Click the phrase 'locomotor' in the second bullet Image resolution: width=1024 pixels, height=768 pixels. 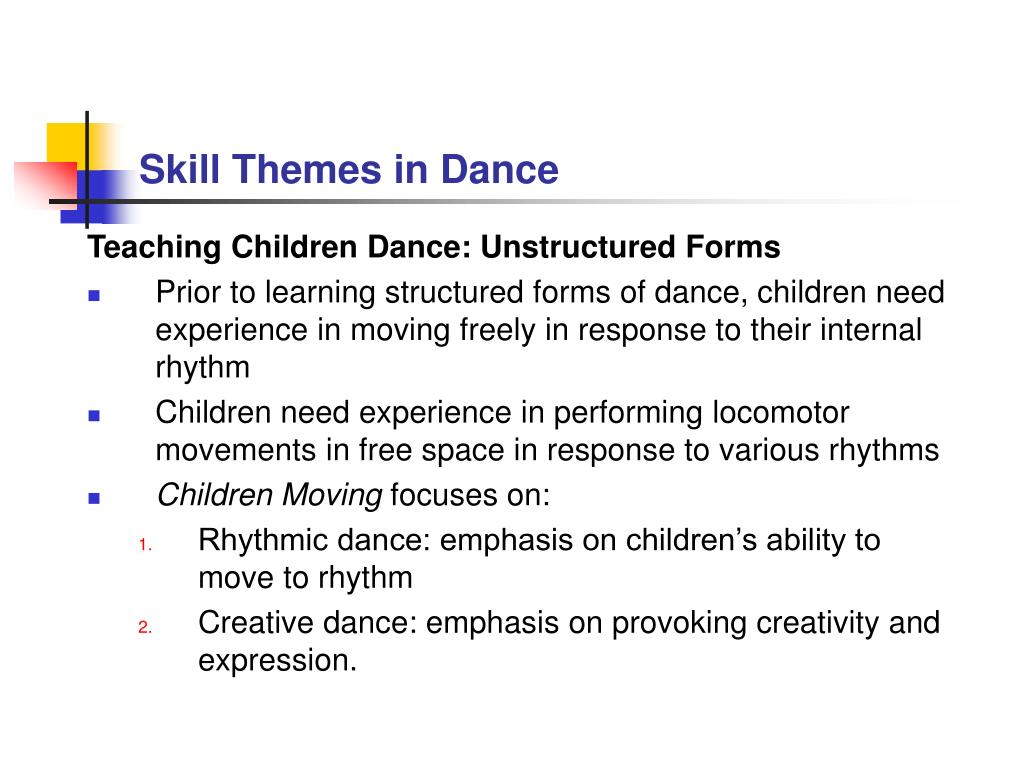780,413
